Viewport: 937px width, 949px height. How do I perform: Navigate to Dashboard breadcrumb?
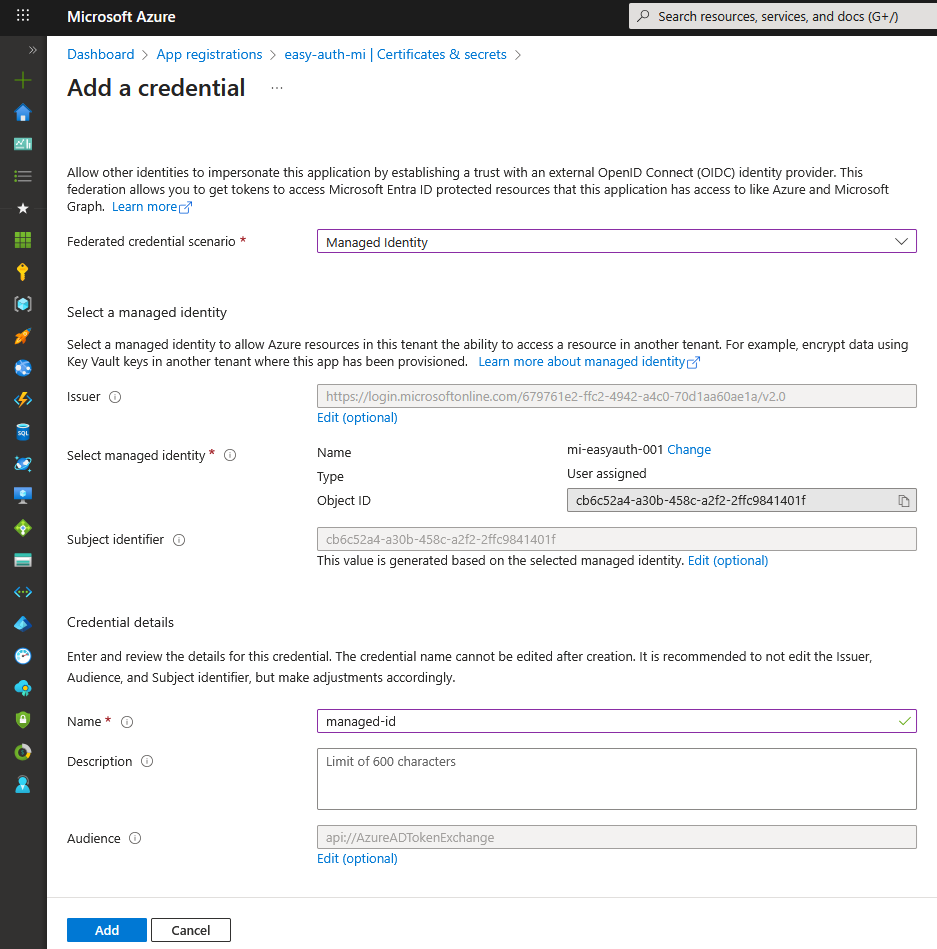[x=100, y=54]
